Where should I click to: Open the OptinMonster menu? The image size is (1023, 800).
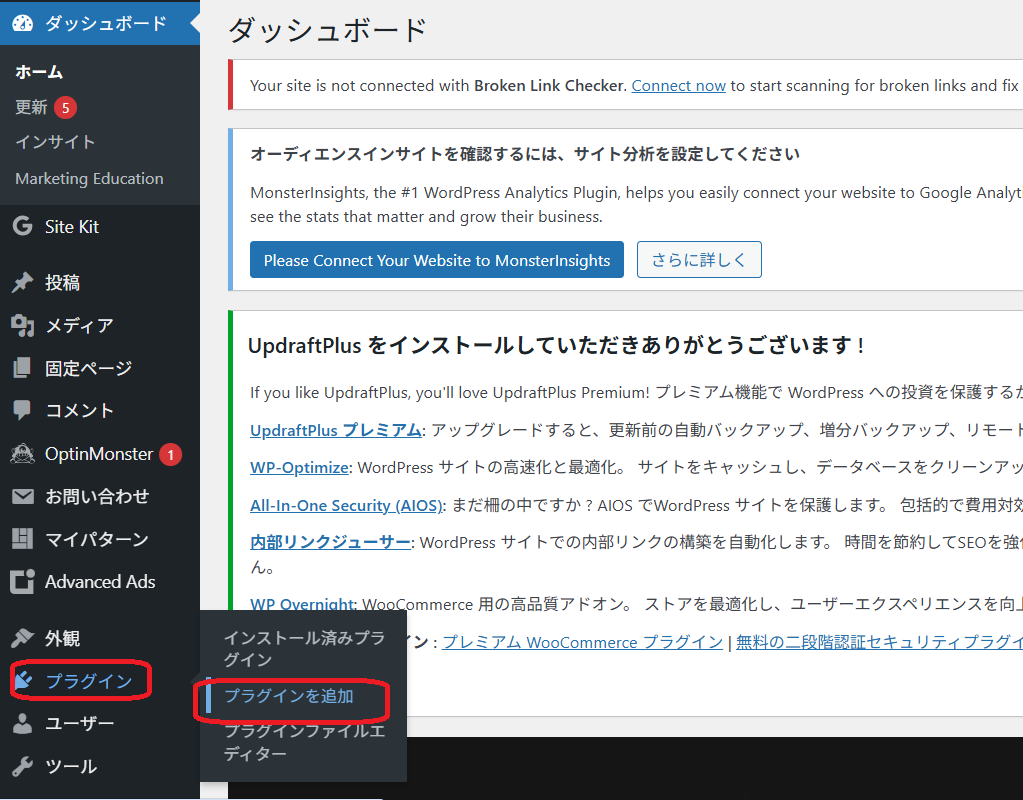(x=100, y=454)
